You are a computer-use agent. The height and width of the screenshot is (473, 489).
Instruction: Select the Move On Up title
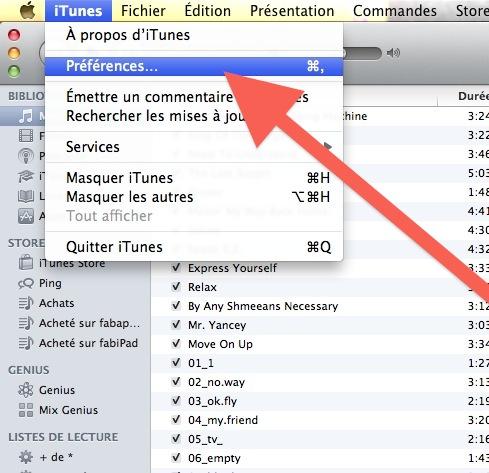pos(220,344)
